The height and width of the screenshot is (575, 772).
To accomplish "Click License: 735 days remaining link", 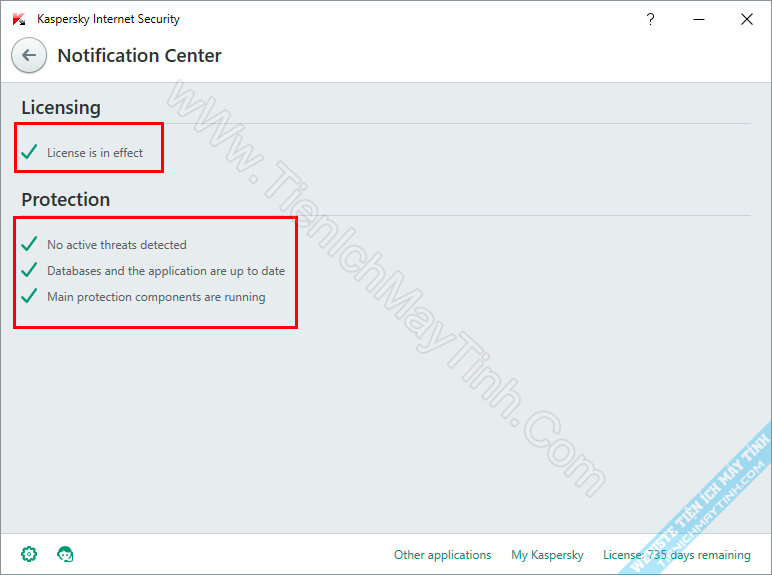I will 676,555.
